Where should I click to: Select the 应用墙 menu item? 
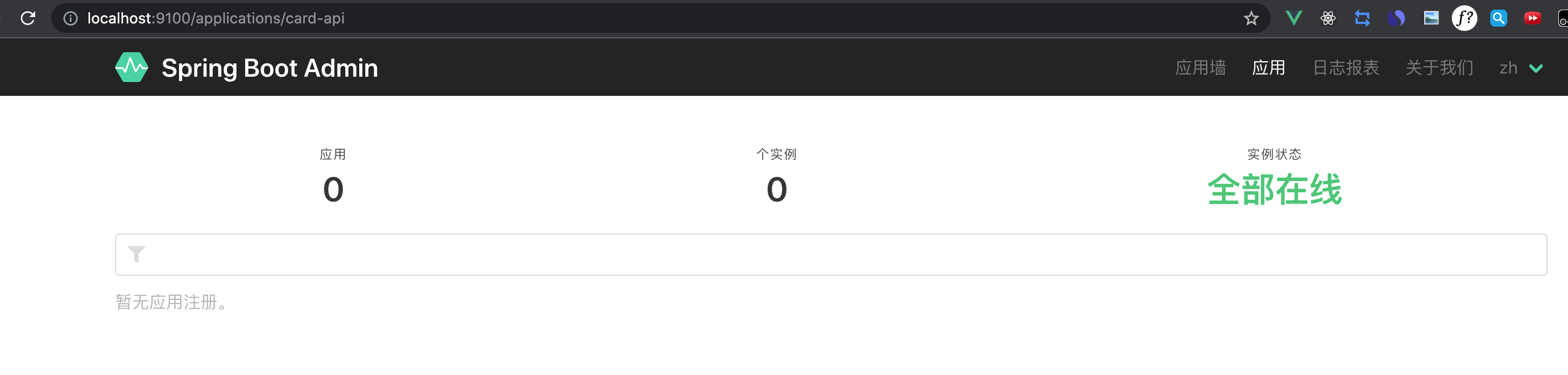(x=1200, y=68)
